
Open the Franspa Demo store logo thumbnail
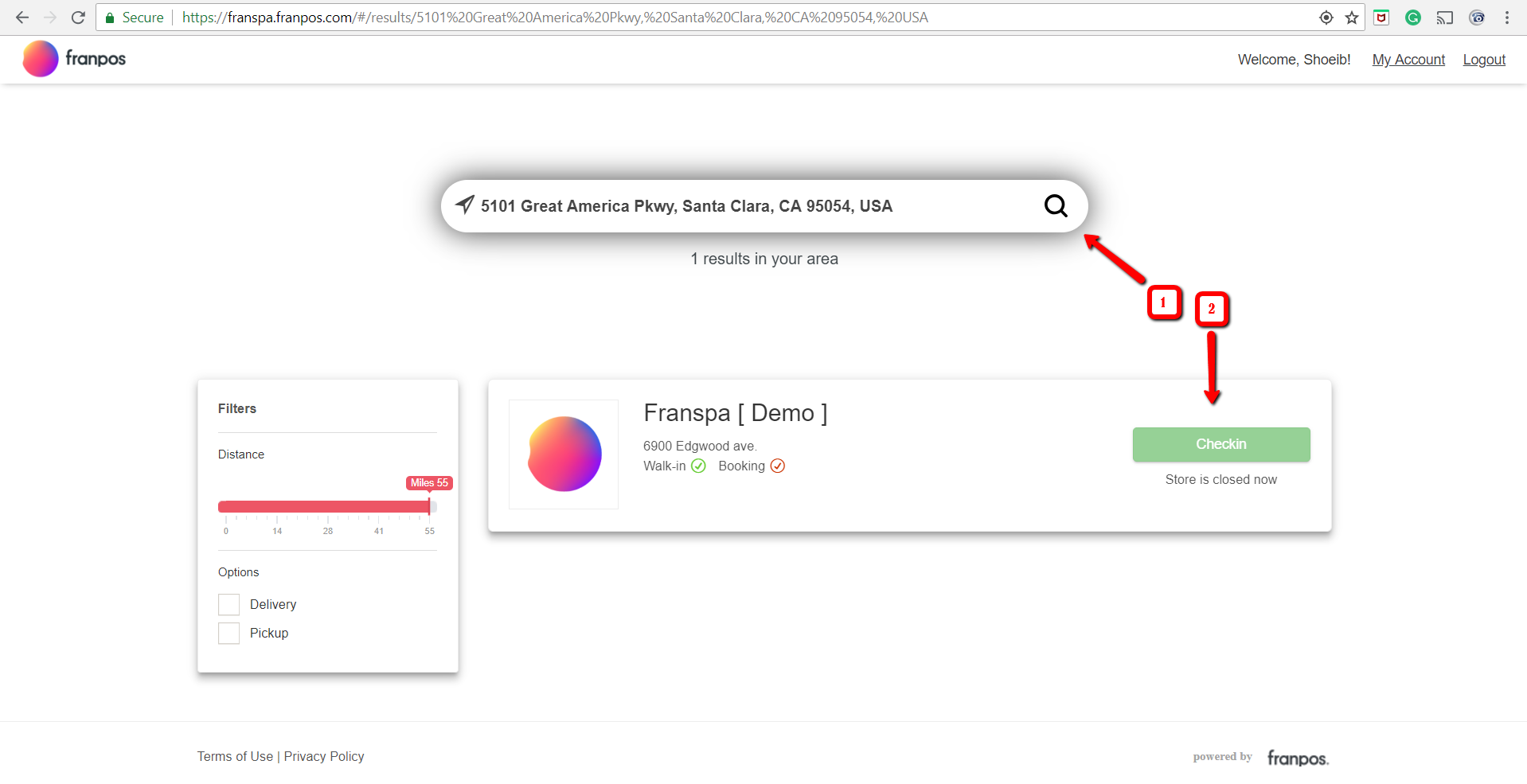pyautogui.click(x=564, y=454)
